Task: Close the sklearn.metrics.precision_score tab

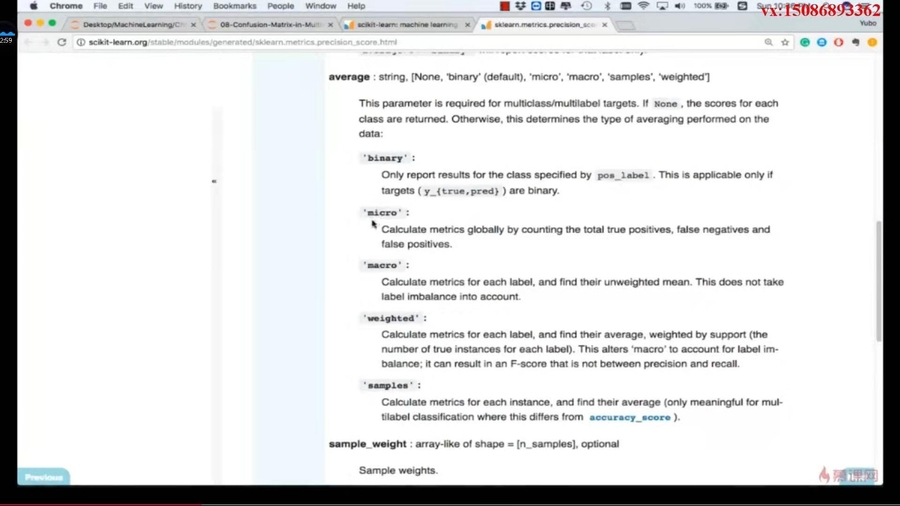Action: click(x=605, y=25)
